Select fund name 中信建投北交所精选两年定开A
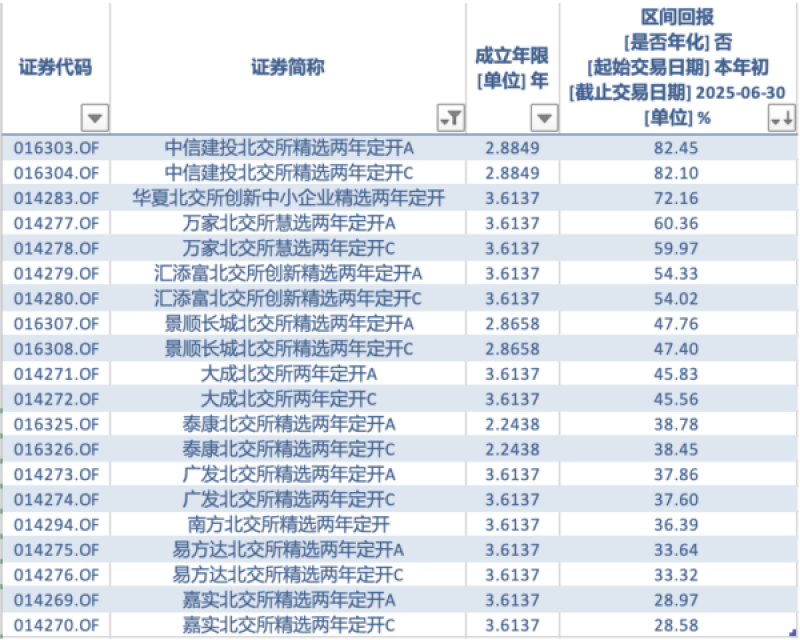Screen dimensions: 800x640 (x=289, y=148)
